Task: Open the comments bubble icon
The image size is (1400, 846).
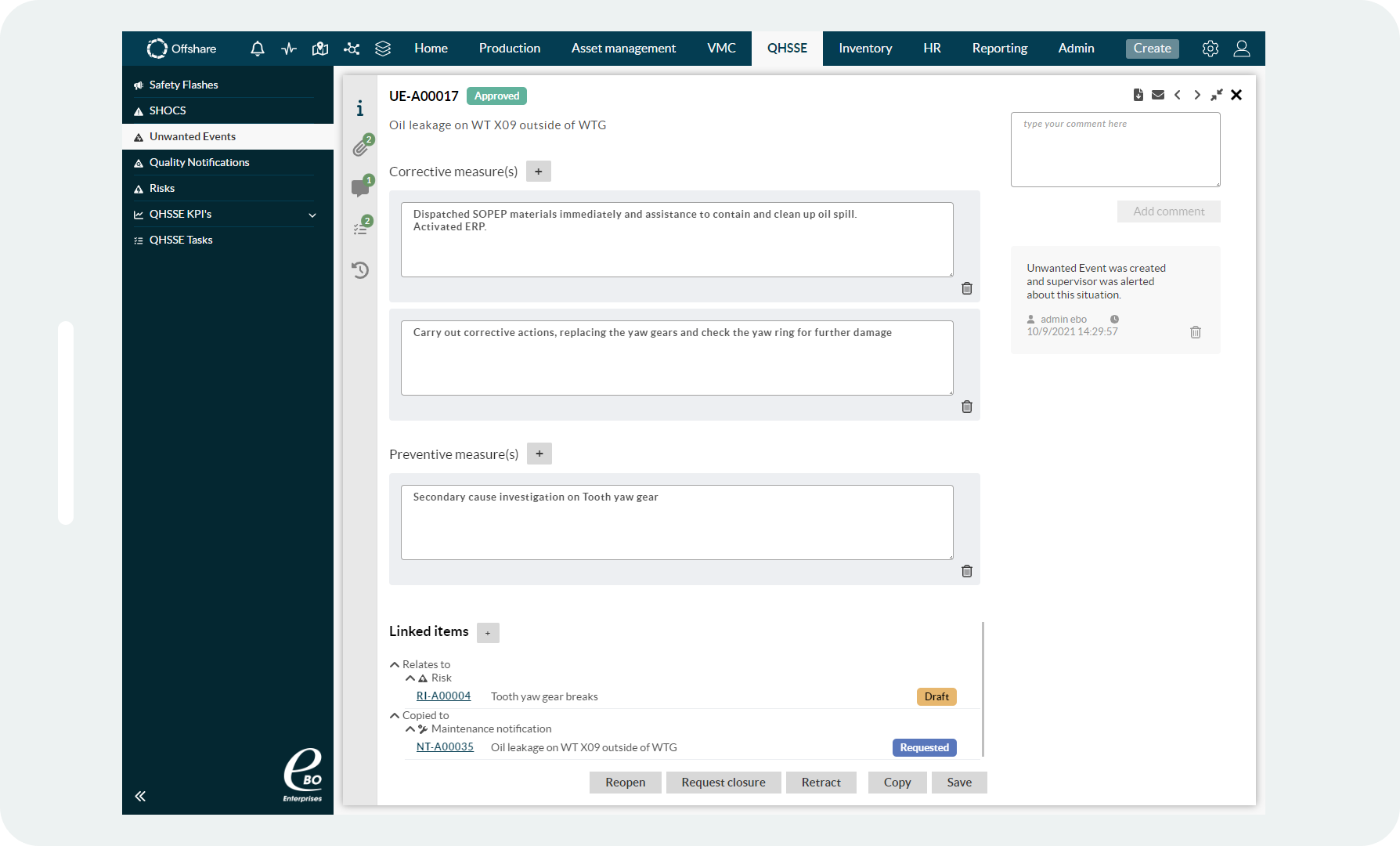Action: pyautogui.click(x=361, y=187)
